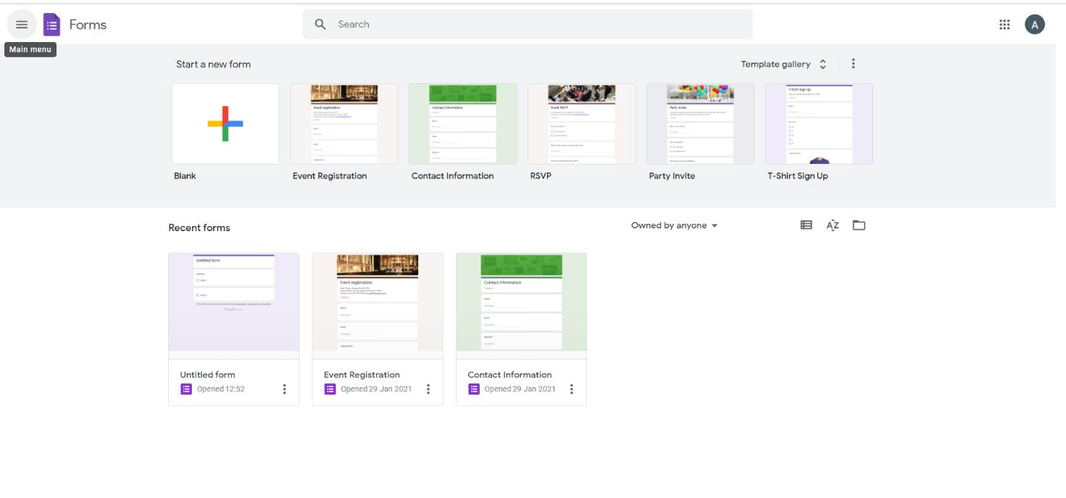Open the file picker folder icon

pos(859,225)
